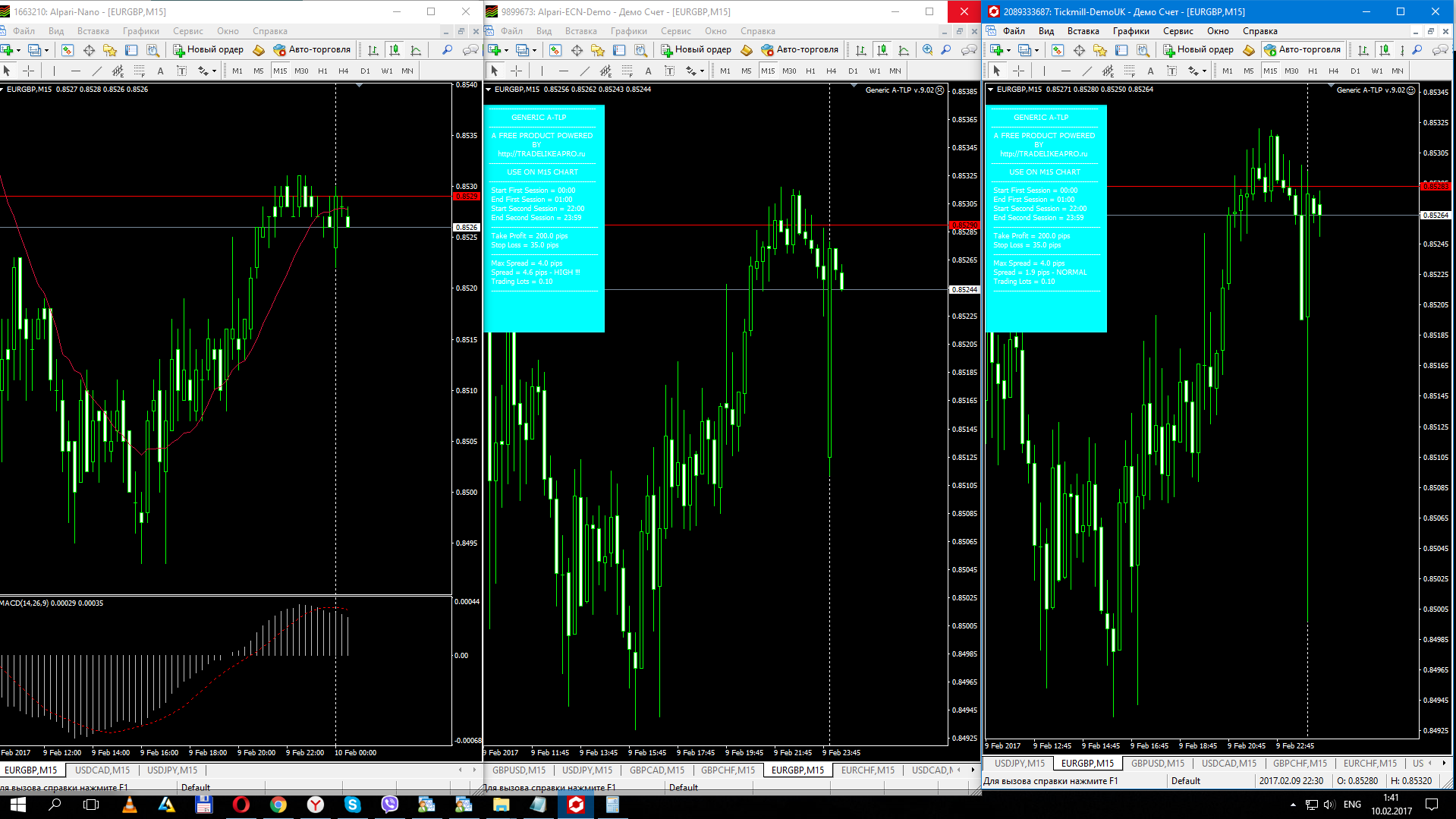Image resolution: width=1456 pixels, height=819 pixels.
Task: Switch to line chart in the Alpari-Nano window
Action: click(x=416, y=50)
